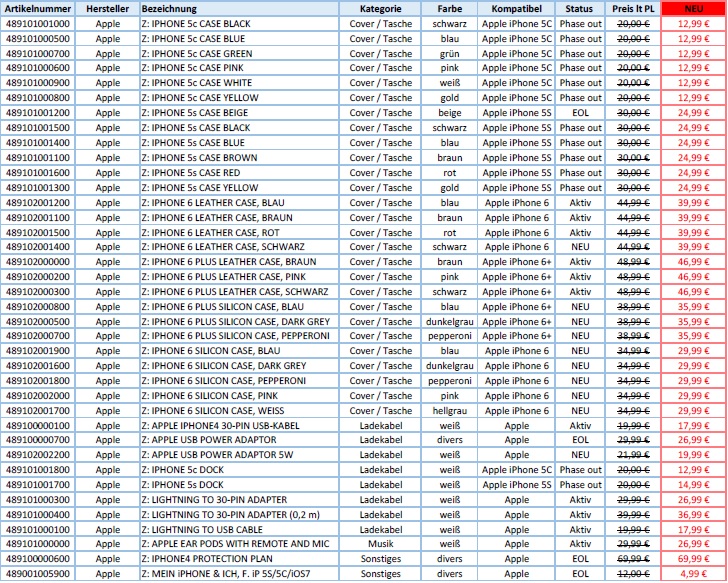The width and height of the screenshot is (728, 583).
Task: Click Z: IPHONE 5c CASE WHITE
Action: tap(239, 83)
